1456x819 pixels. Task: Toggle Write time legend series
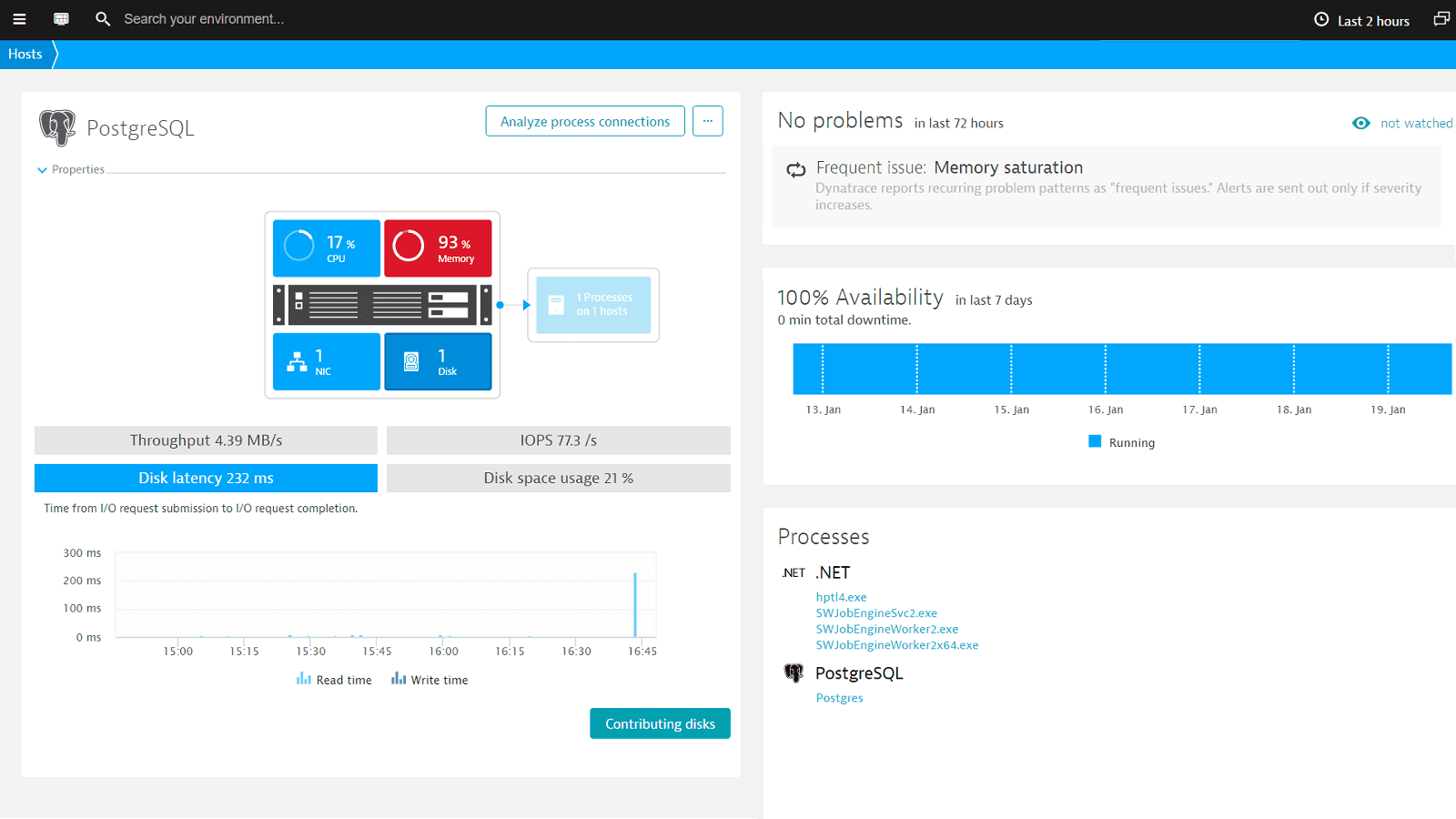coord(430,680)
